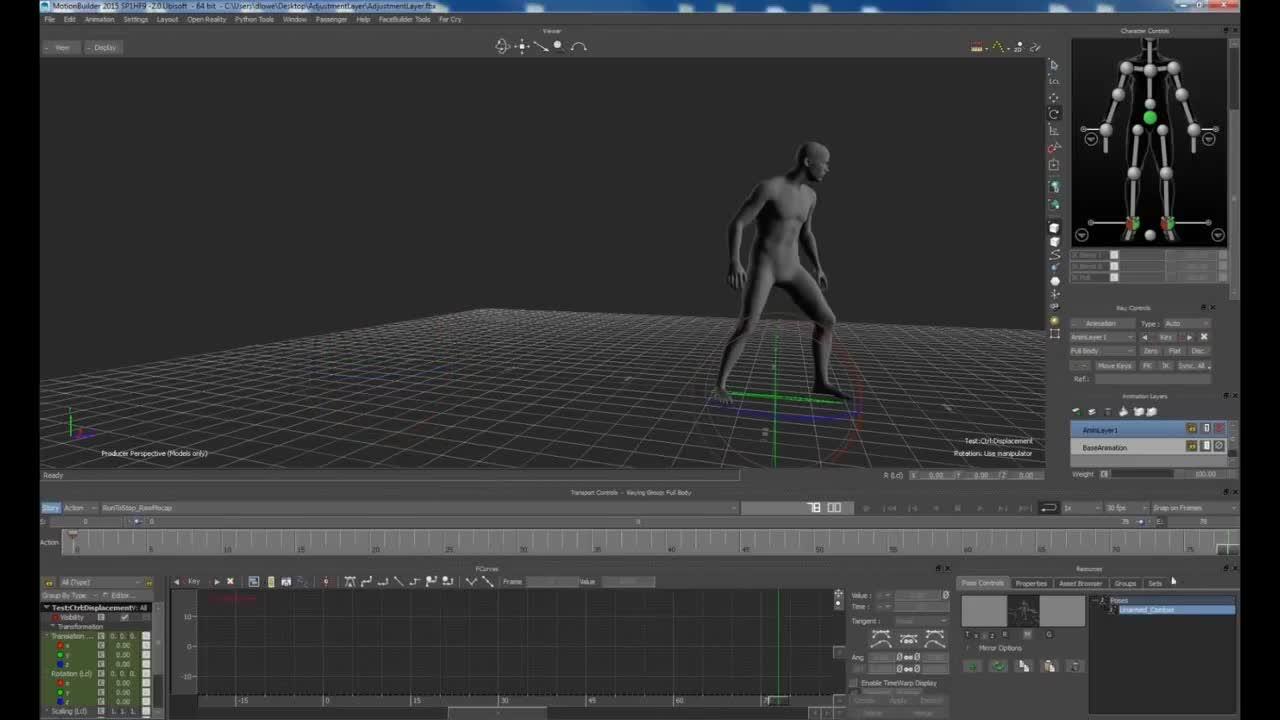Select the Unarmed_Combat pose item
This screenshot has height=720, width=1280.
coord(1146,610)
